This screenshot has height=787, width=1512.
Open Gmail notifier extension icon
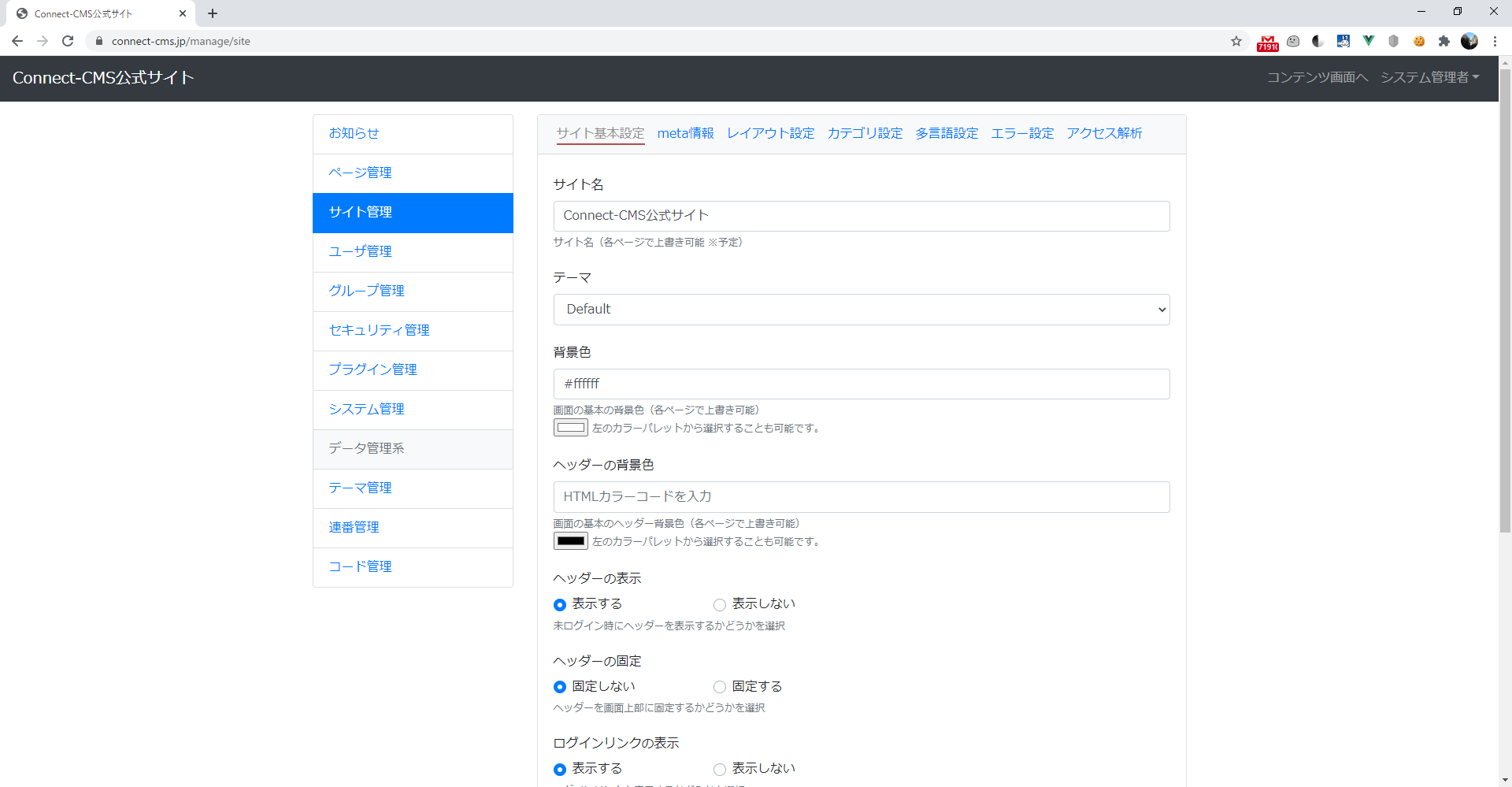(1268, 40)
